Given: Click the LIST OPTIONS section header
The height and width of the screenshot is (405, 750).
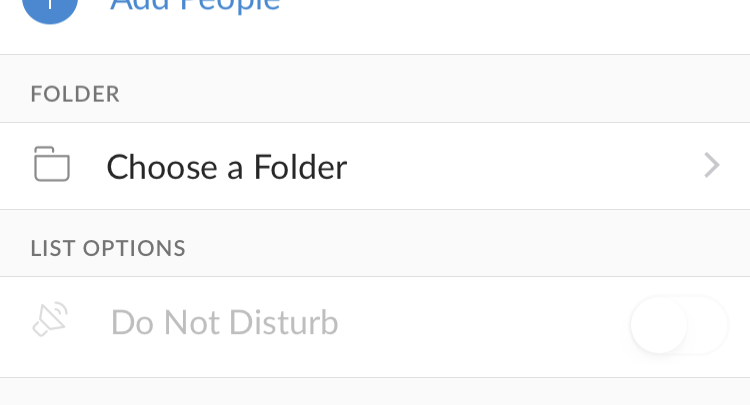Looking at the screenshot, I should point(108,248).
